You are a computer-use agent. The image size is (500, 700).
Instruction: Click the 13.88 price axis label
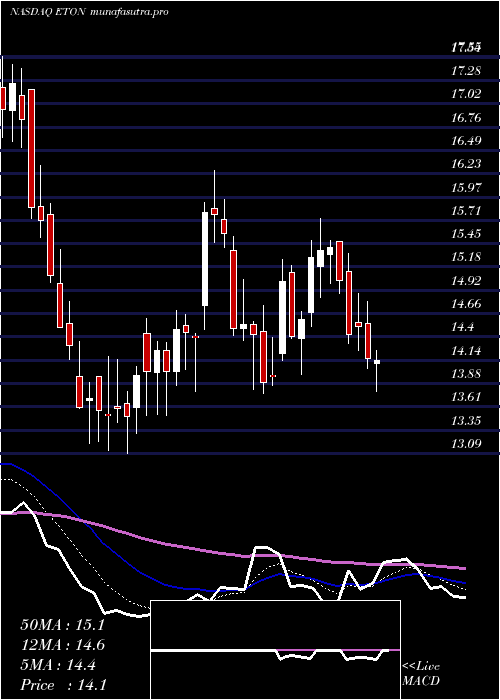[x=466, y=374]
